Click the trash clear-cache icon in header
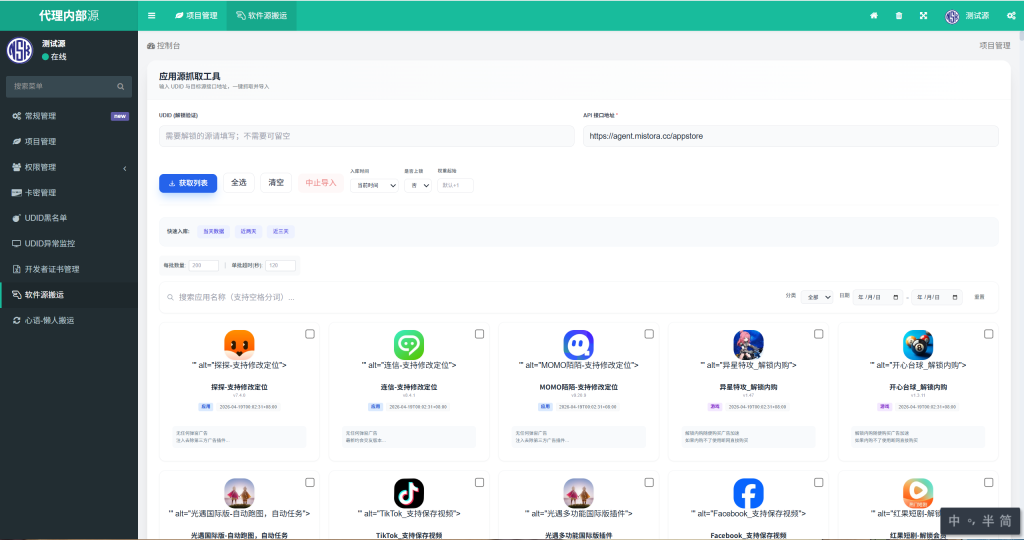The height and width of the screenshot is (540, 1024). [x=899, y=16]
